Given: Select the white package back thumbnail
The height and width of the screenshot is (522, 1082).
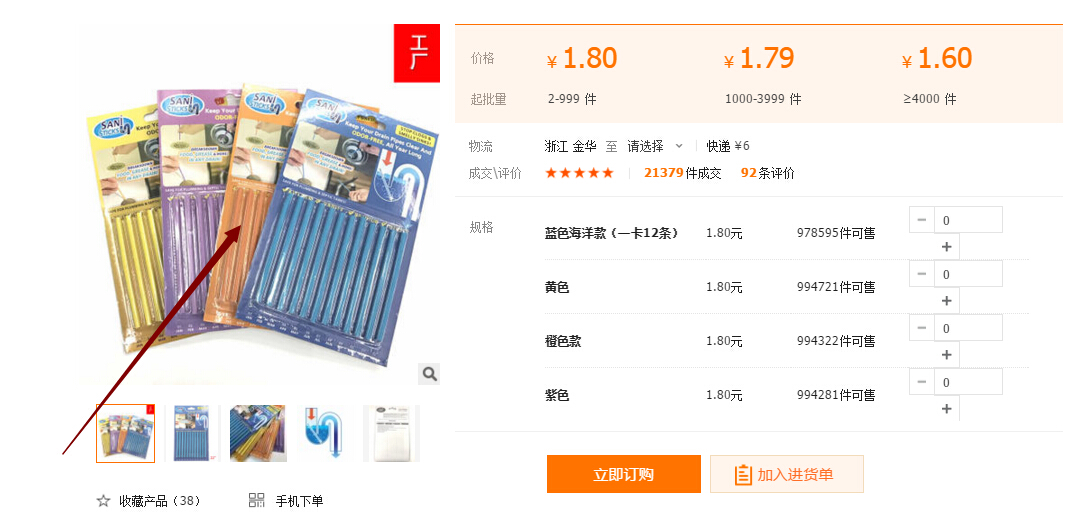Looking at the screenshot, I should (391, 434).
